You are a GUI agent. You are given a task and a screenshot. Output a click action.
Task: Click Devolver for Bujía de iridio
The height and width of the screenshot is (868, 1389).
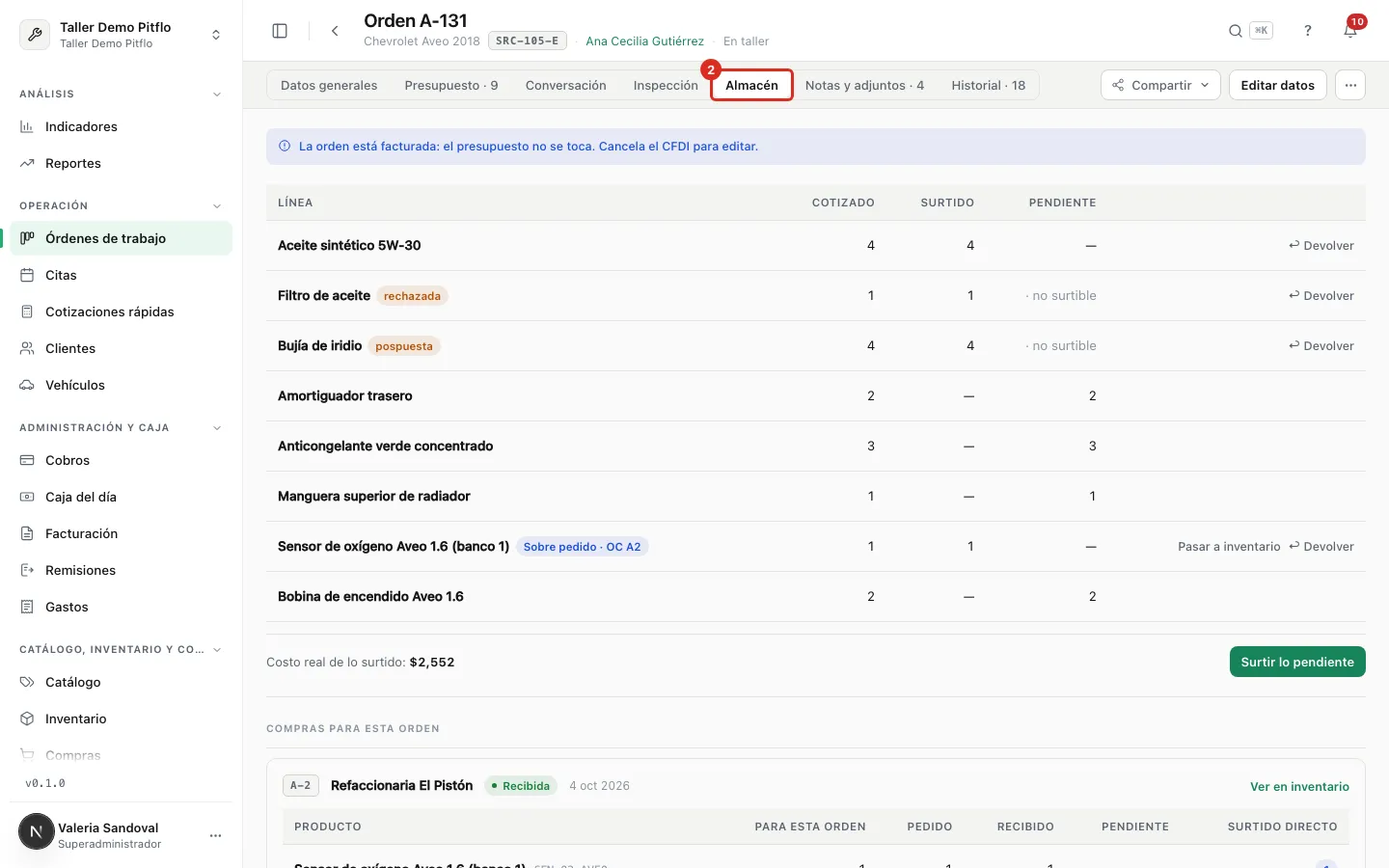[x=1321, y=345]
